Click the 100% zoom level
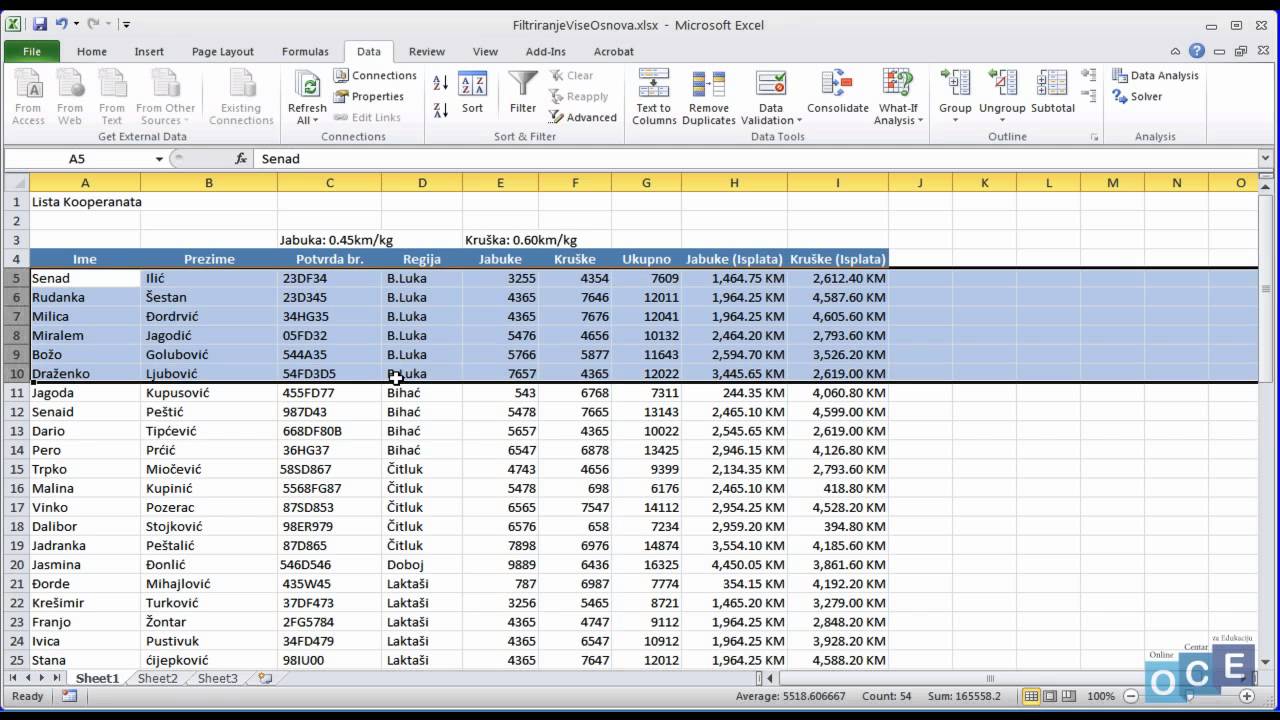 pos(1100,696)
